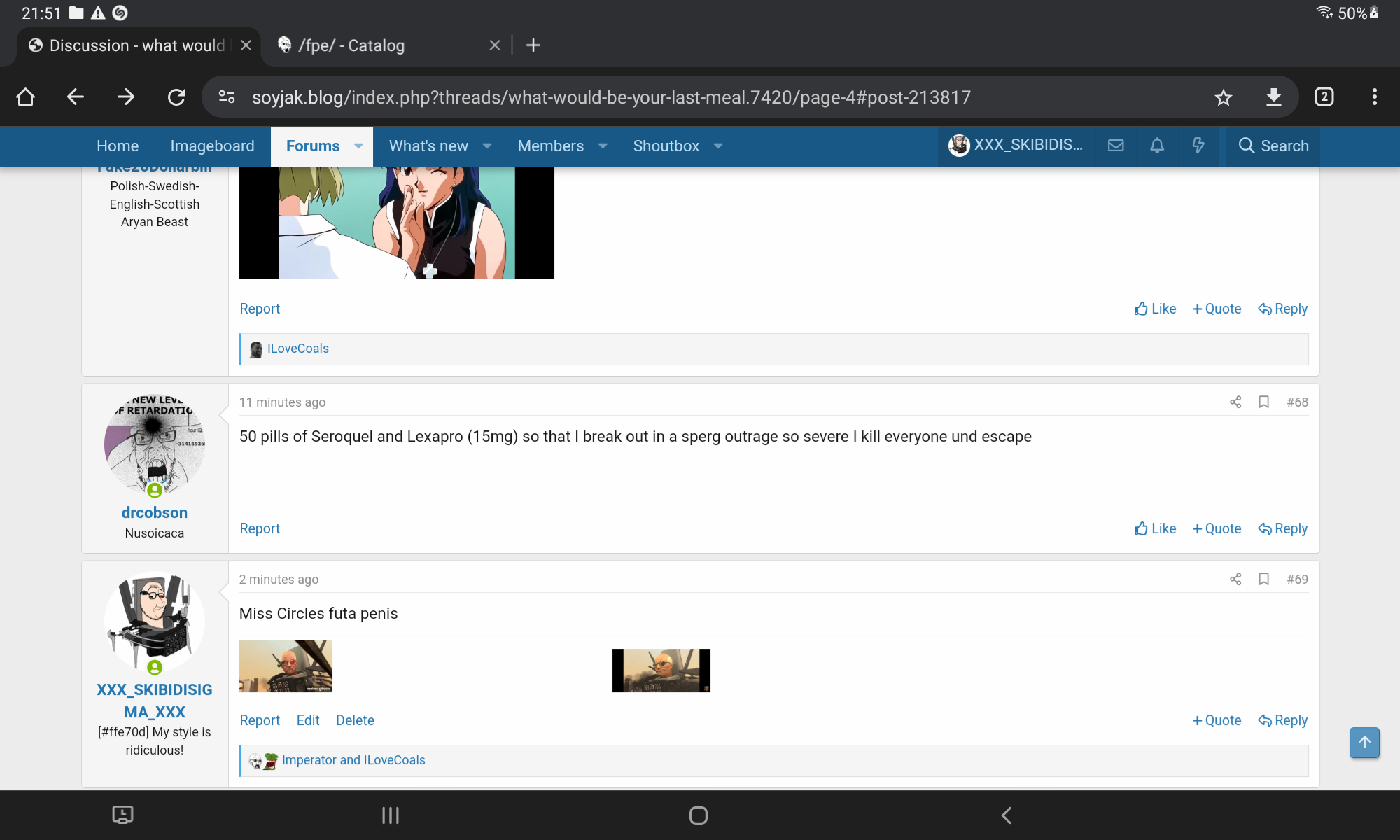Reply to drcobson's post
This screenshot has height=840, width=1400.
pos(1283,528)
